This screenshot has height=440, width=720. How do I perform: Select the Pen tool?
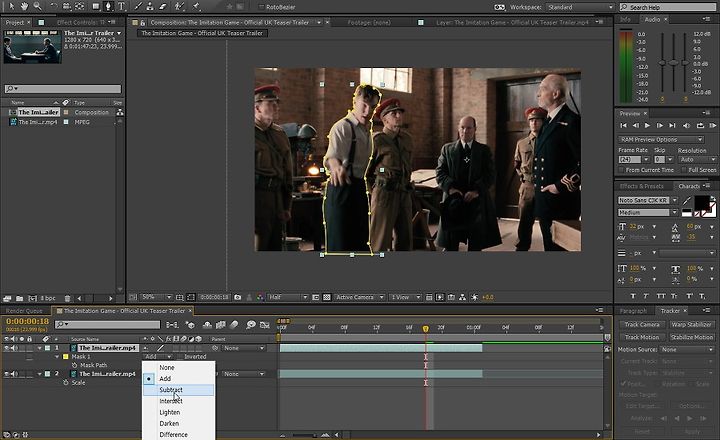point(108,6)
